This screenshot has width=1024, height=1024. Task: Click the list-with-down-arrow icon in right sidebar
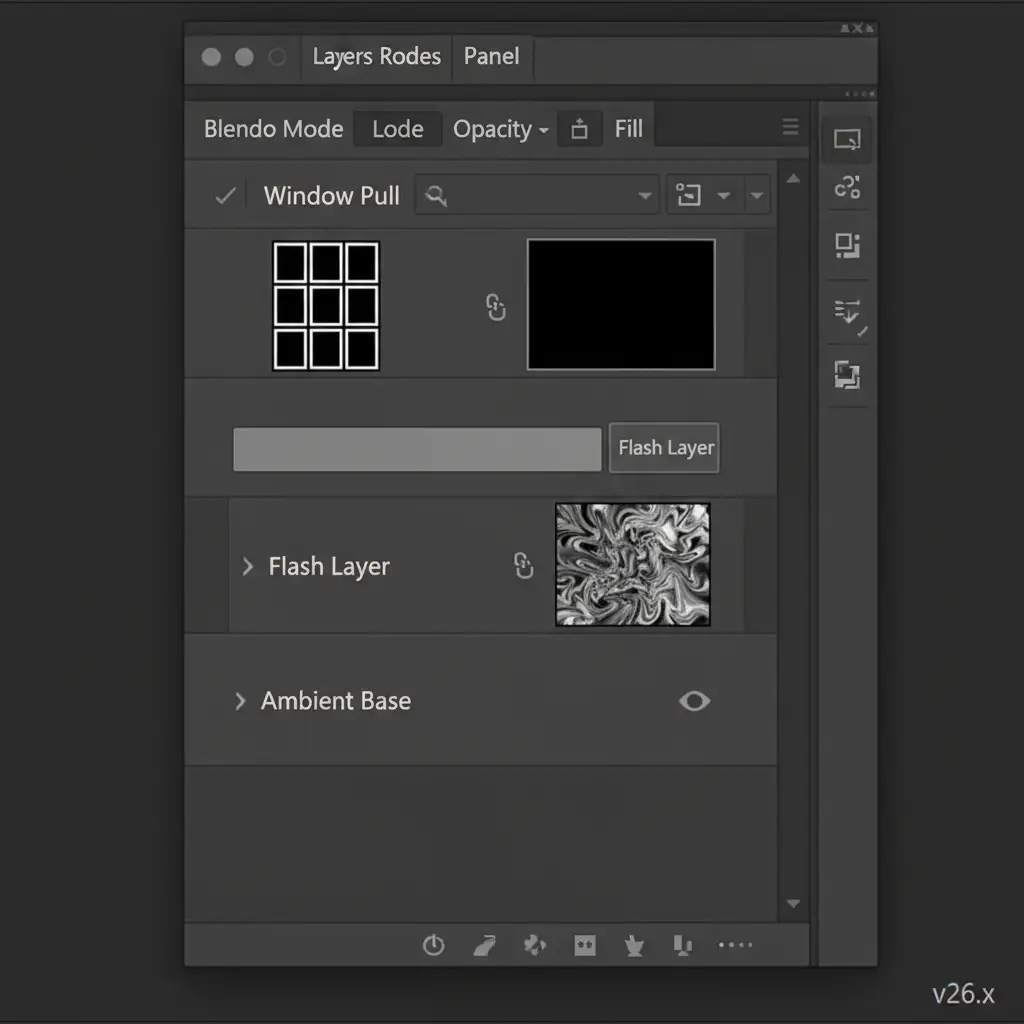(848, 313)
